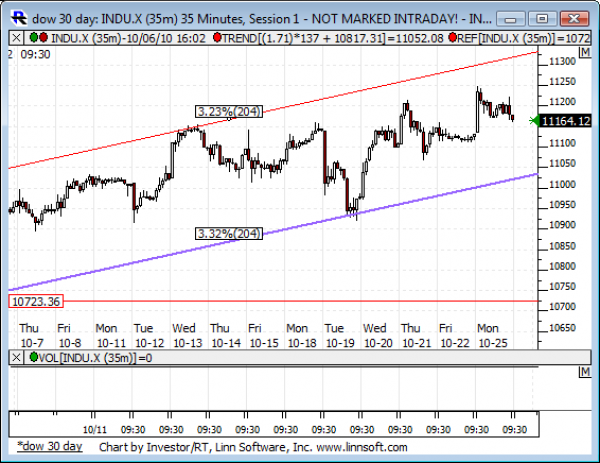
Task: Click the dark red INDU.X candle color dot
Action: coord(43,37)
